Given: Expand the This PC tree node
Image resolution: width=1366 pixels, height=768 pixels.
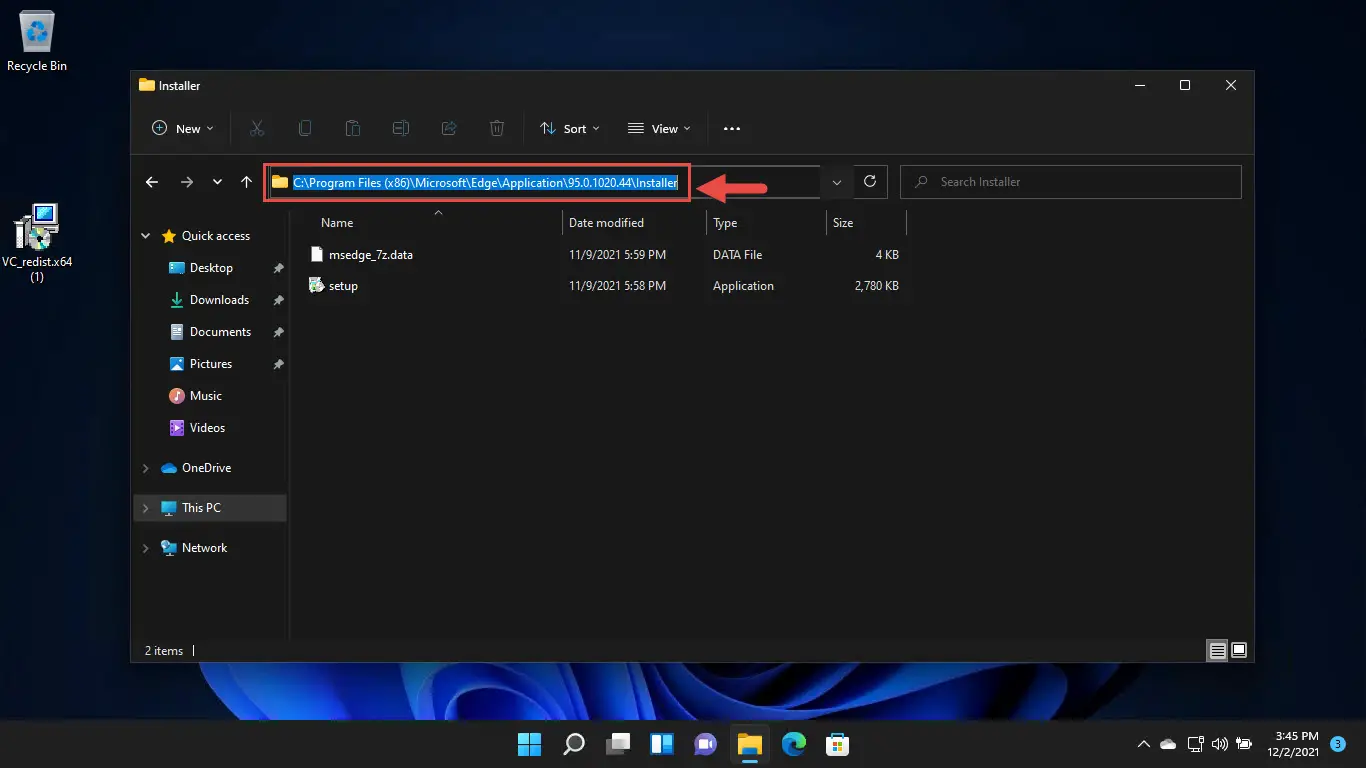Looking at the screenshot, I should click(x=146, y=508).
